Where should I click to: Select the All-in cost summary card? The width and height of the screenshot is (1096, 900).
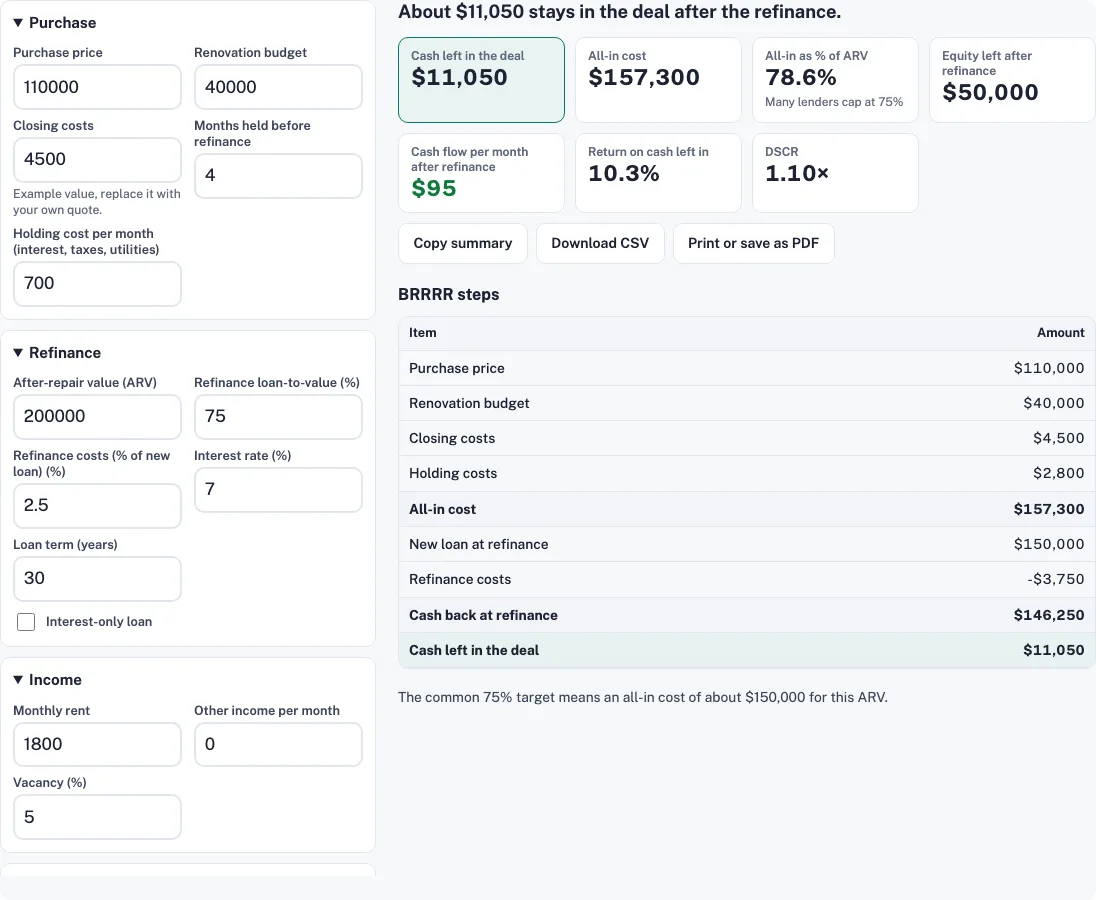(658, 80)
